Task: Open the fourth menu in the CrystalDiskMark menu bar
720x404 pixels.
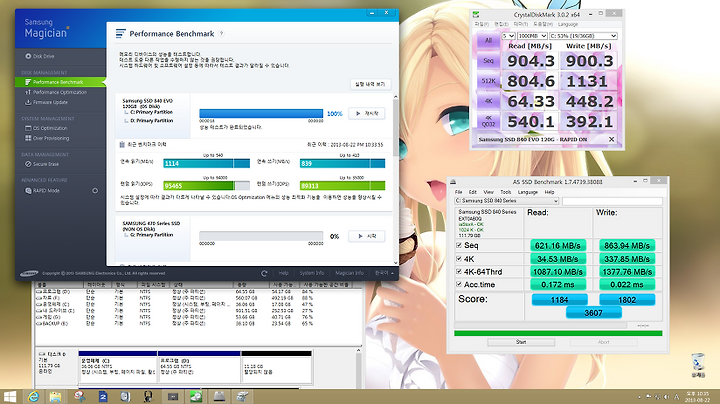Action: pyautogui.click(x=543, y=24)
